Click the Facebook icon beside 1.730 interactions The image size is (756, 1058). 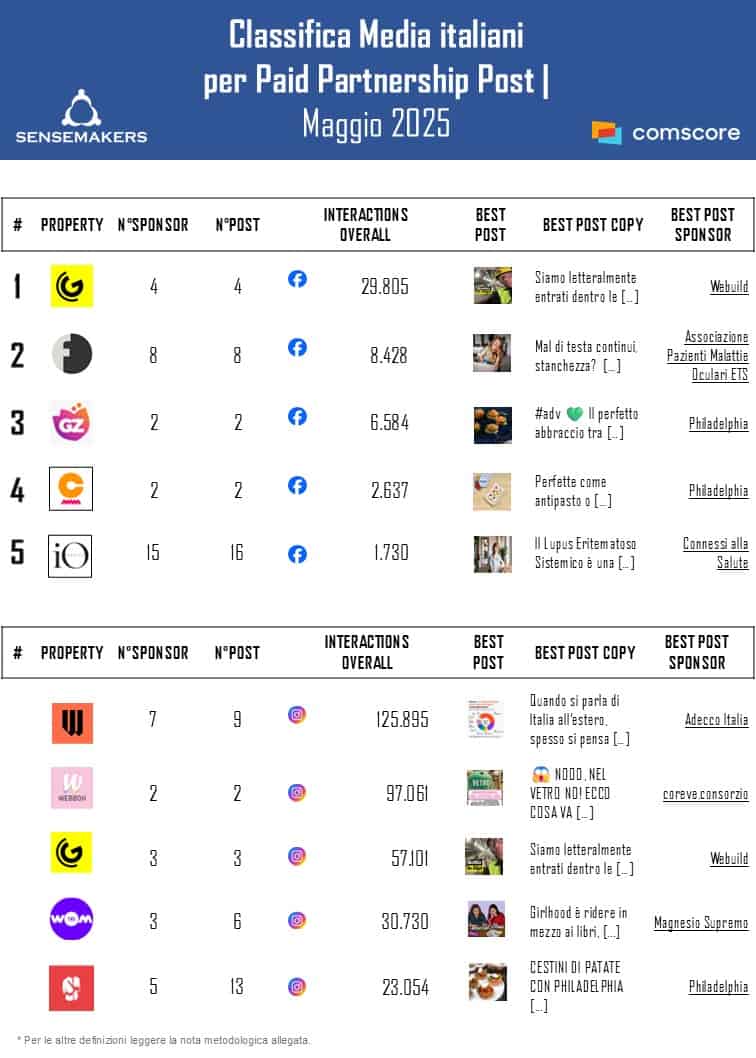tap(297, 553)
